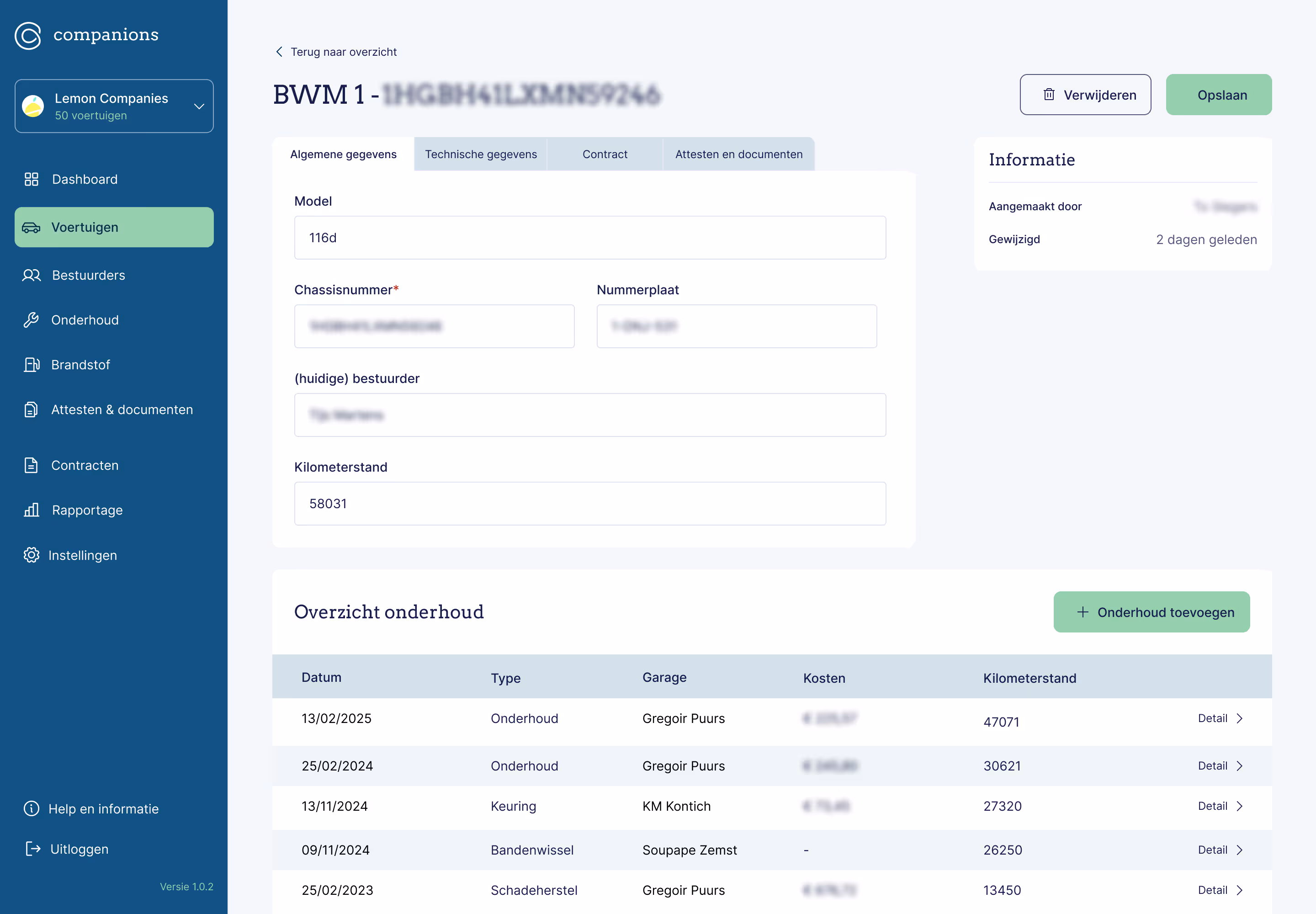Open Detail for Bandenwissel row

click(1220, 850)
